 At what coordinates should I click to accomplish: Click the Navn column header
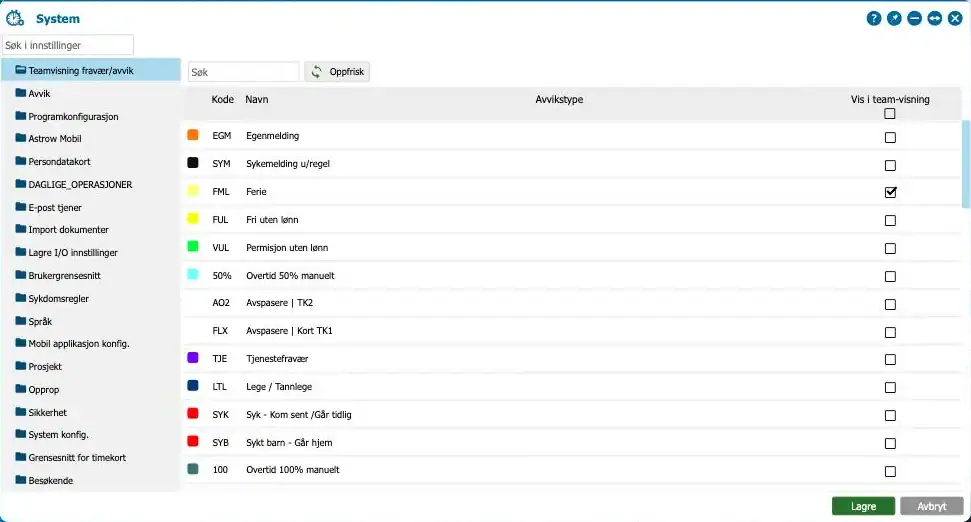[x=256, y=99]
